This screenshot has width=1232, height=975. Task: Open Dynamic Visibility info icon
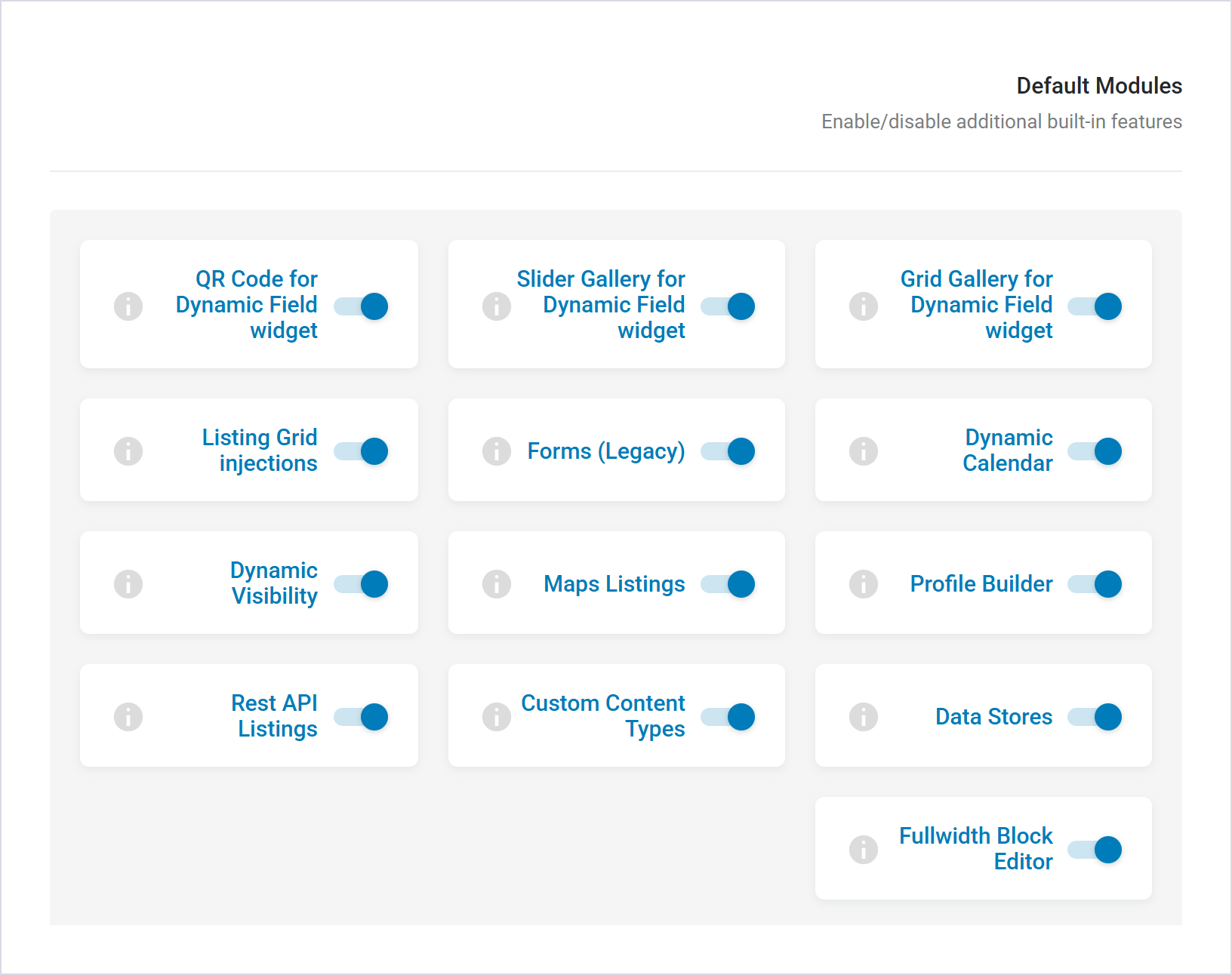click(x=128, y=584)
